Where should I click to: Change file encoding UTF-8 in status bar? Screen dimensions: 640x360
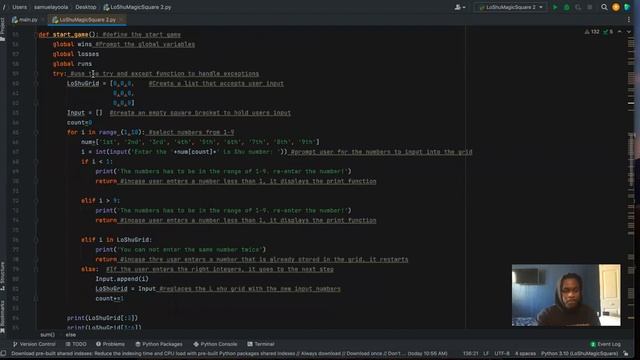(x=502, y=353)
